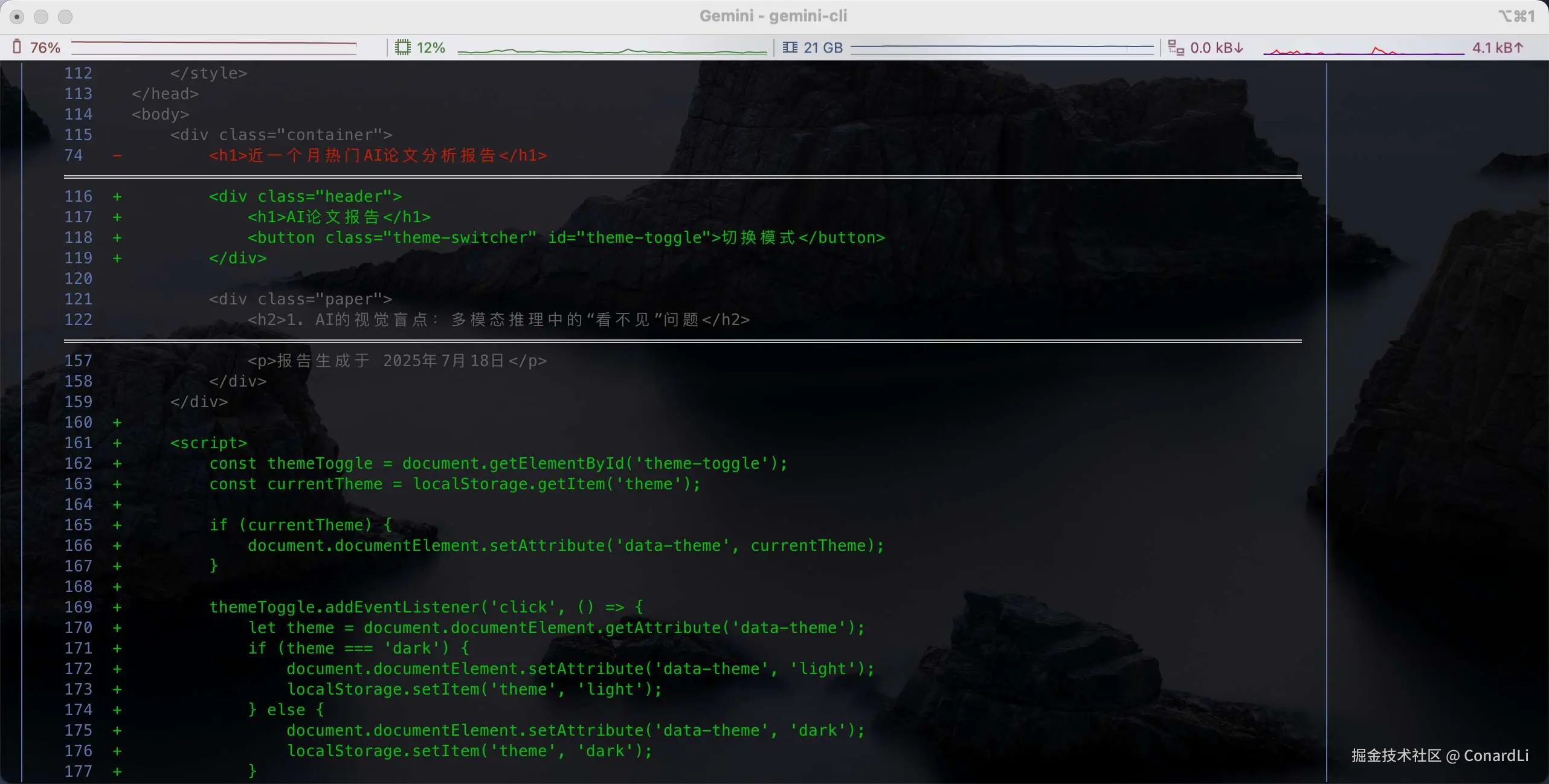Click the 76% battery level text

(x=45, y=48)
